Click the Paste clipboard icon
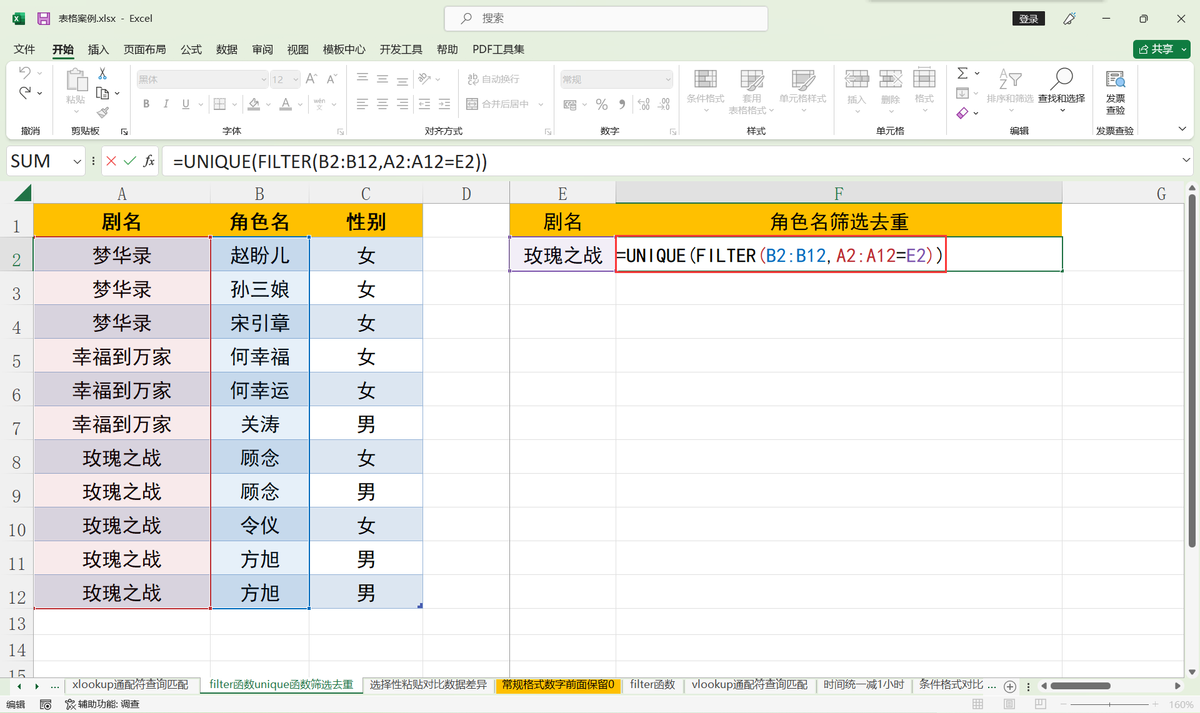The width and height of the screenshot is (1200, 713). (76, 82)
